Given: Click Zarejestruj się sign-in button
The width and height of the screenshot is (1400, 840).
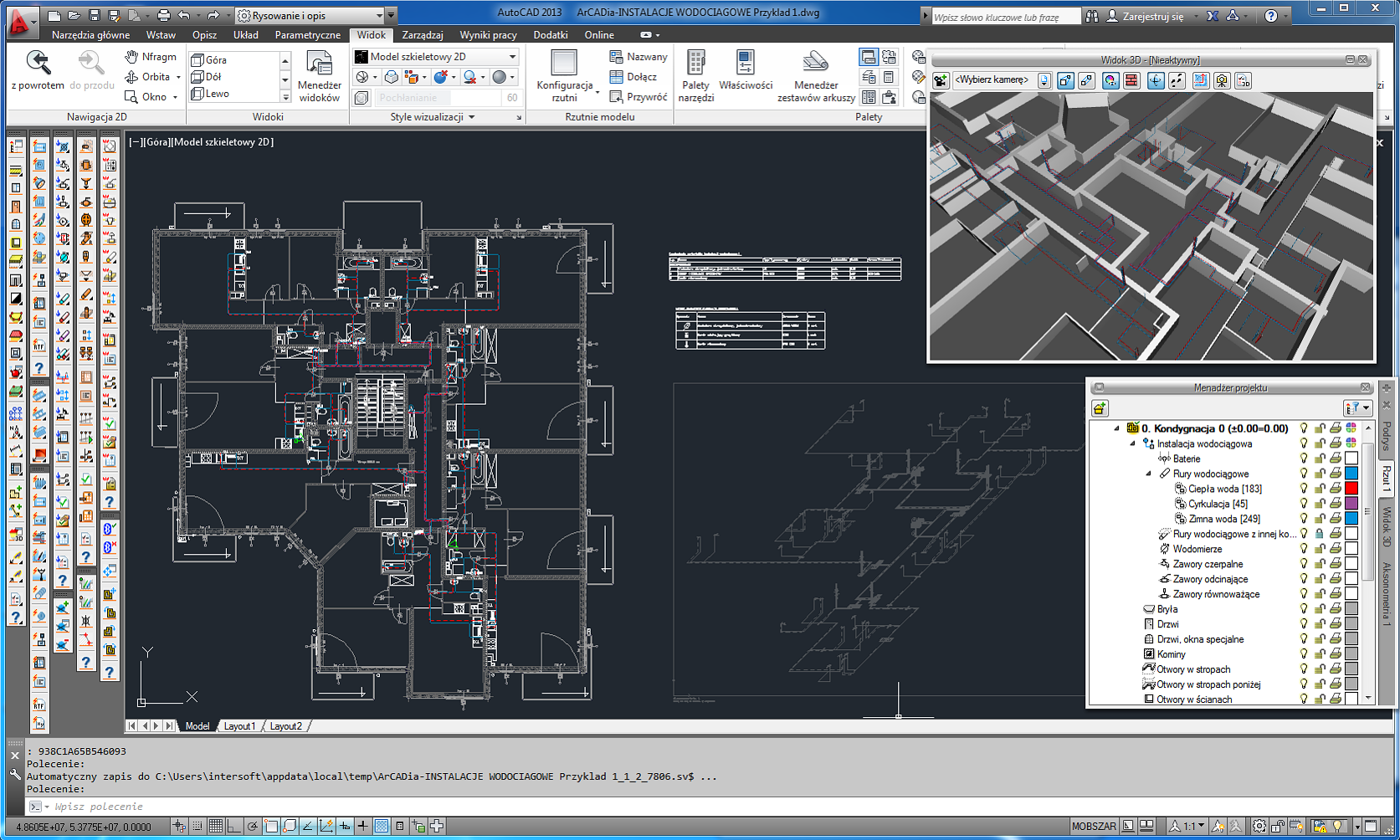Looking at the screenshot, I should tap(1146, 16).
